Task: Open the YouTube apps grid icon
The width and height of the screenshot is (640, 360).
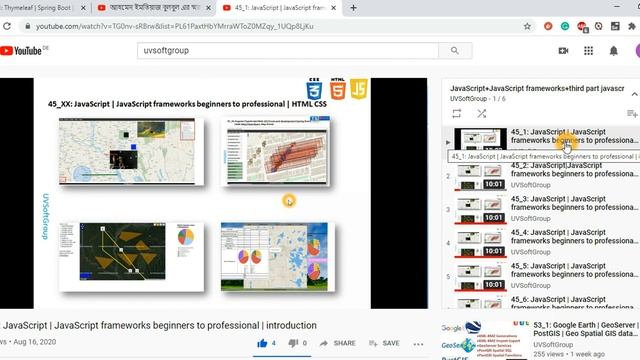Action: pyautogui.click(x=588, y=51)
